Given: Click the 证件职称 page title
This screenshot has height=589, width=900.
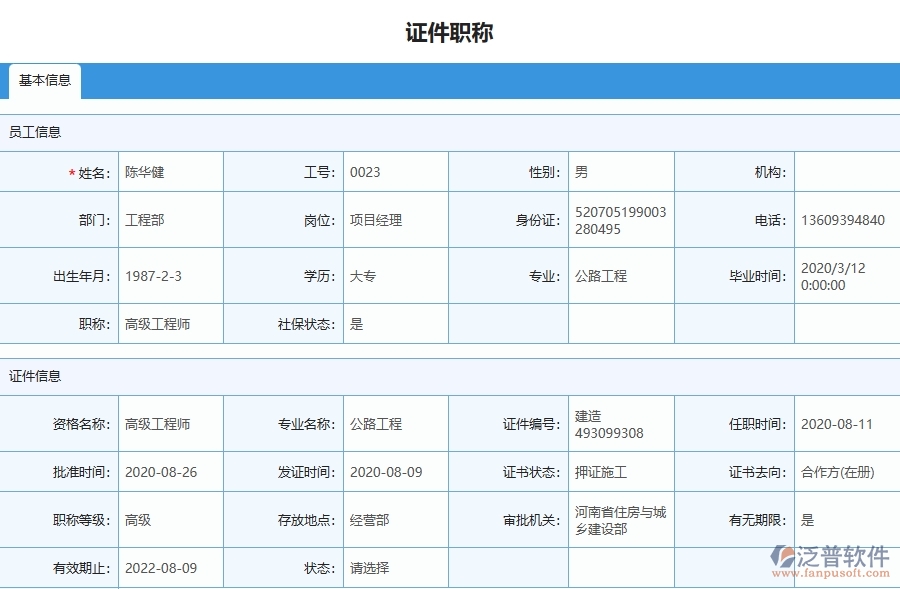Looking at the screenshot, I should coord(449,30).
